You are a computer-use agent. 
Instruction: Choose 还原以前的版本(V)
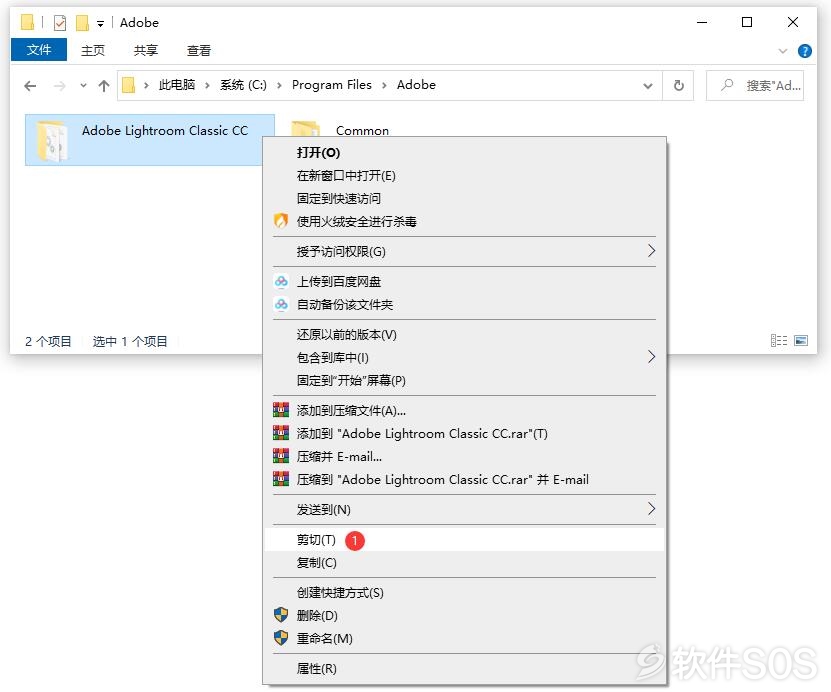point(464,334)
